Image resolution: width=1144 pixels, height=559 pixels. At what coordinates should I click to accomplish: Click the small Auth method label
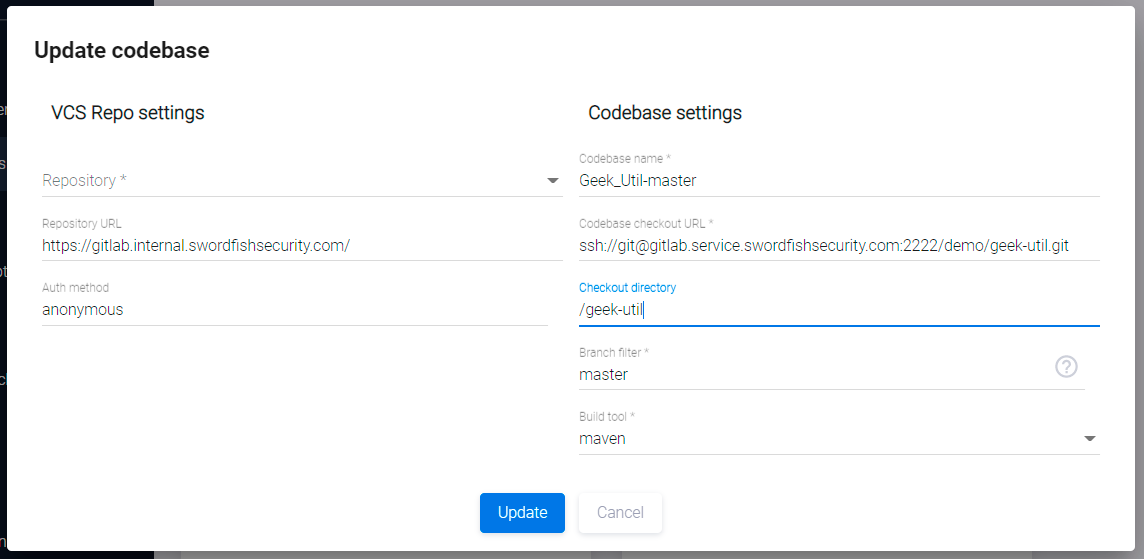pos(75,288)
